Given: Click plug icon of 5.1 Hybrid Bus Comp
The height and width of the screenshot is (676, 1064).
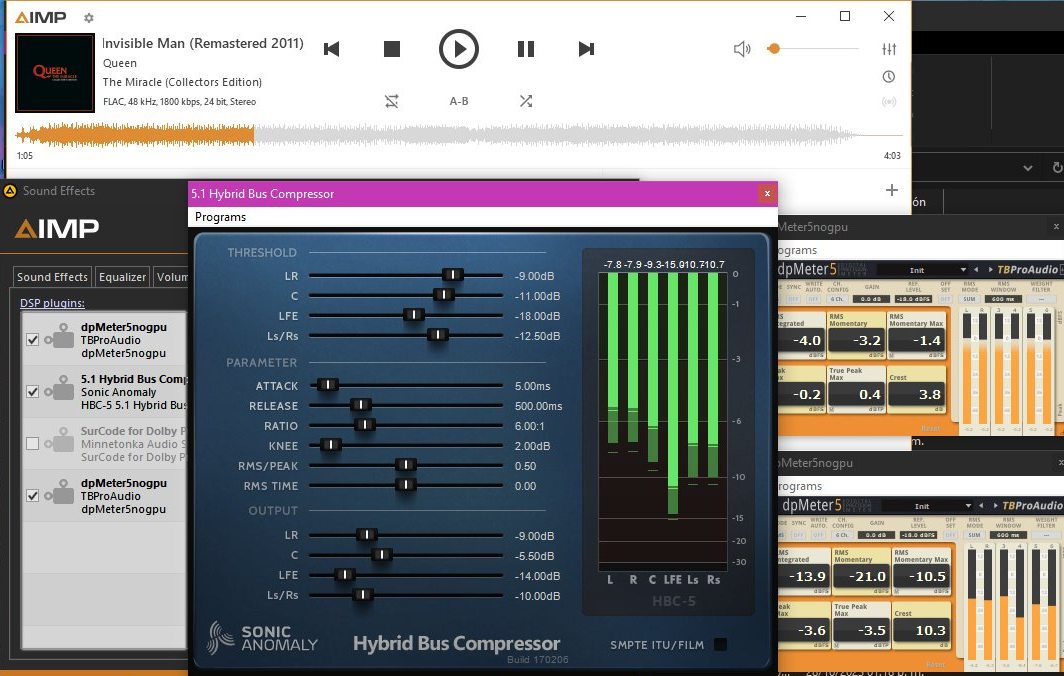Looking at the screenshot, I should pos(60,388).
